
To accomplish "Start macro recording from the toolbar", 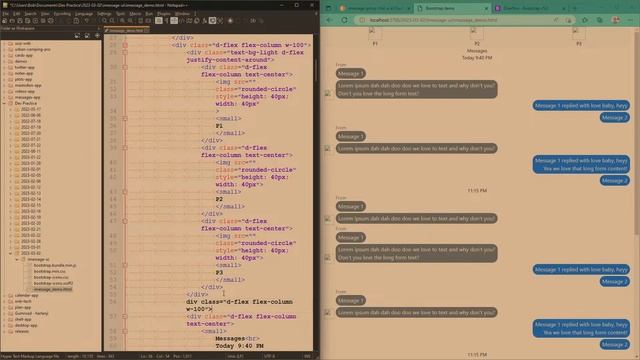I will (230, 20).
